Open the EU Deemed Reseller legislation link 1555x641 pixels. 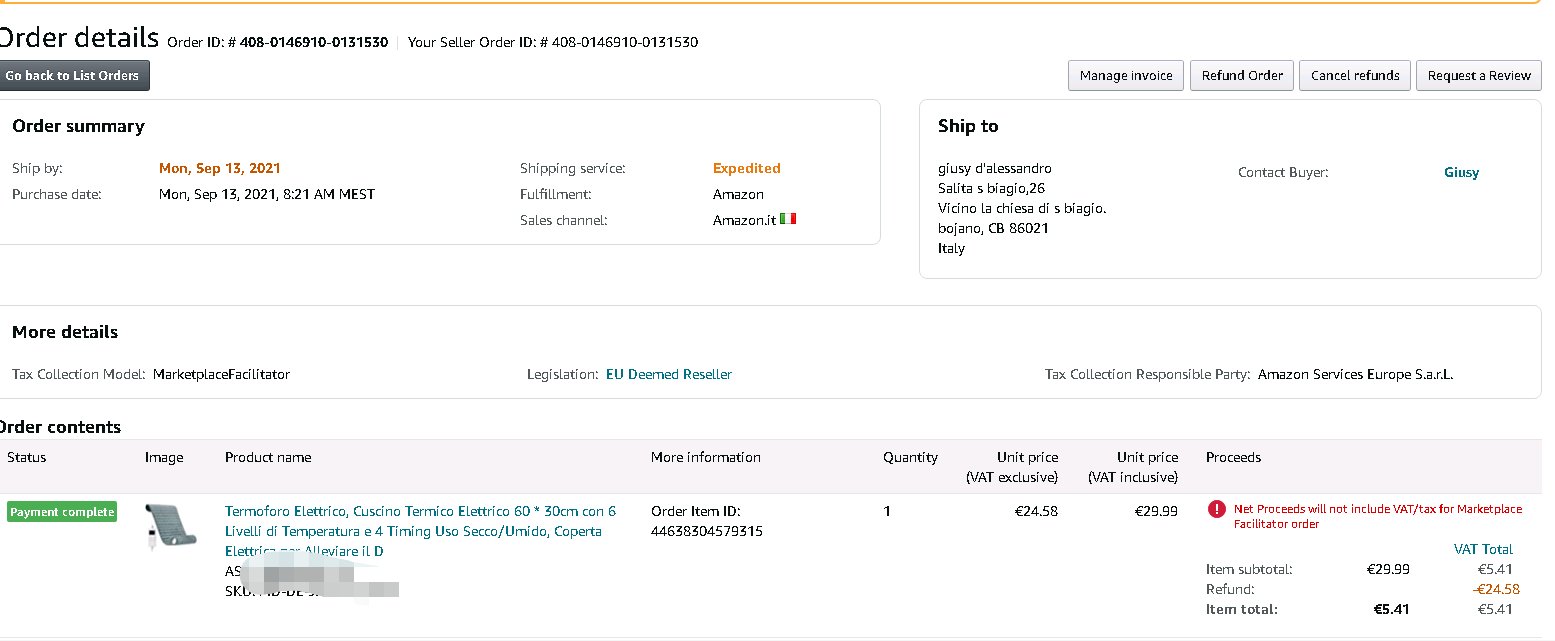click(x=669, y=375)
